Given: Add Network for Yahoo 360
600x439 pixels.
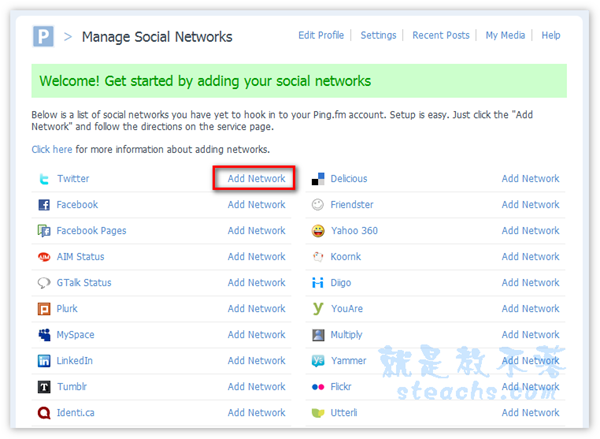Looking at the screenshot, I should pyautogui.click(x=530, y=231).
